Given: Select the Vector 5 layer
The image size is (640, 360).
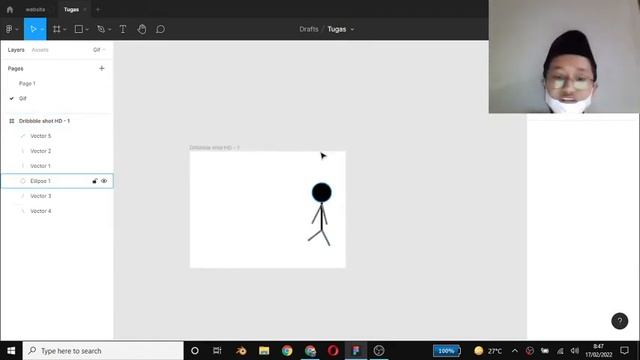Looking at the screenshot, I should point(41,136).
